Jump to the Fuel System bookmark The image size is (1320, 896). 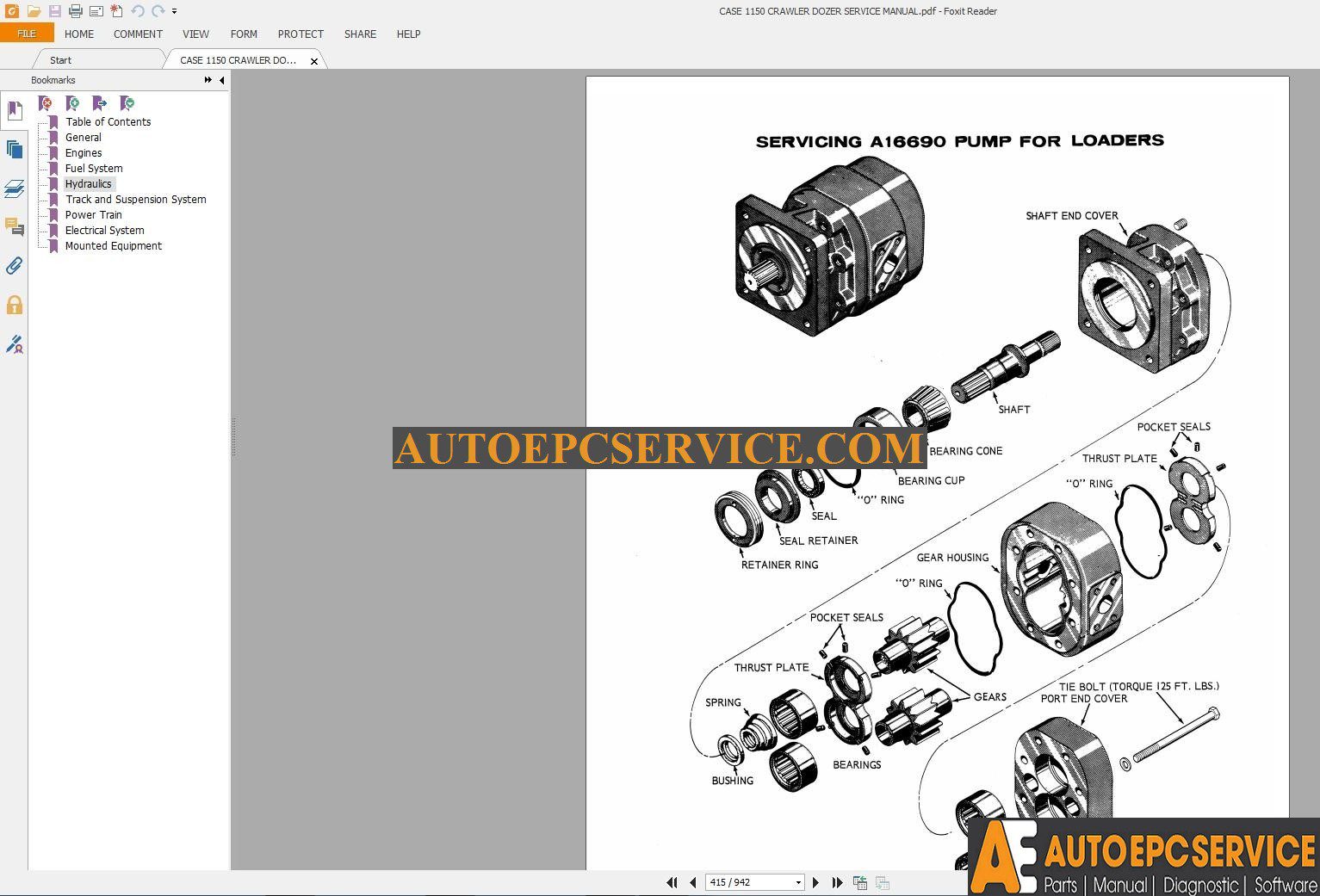pyautogui.click(x=94, y=169)
